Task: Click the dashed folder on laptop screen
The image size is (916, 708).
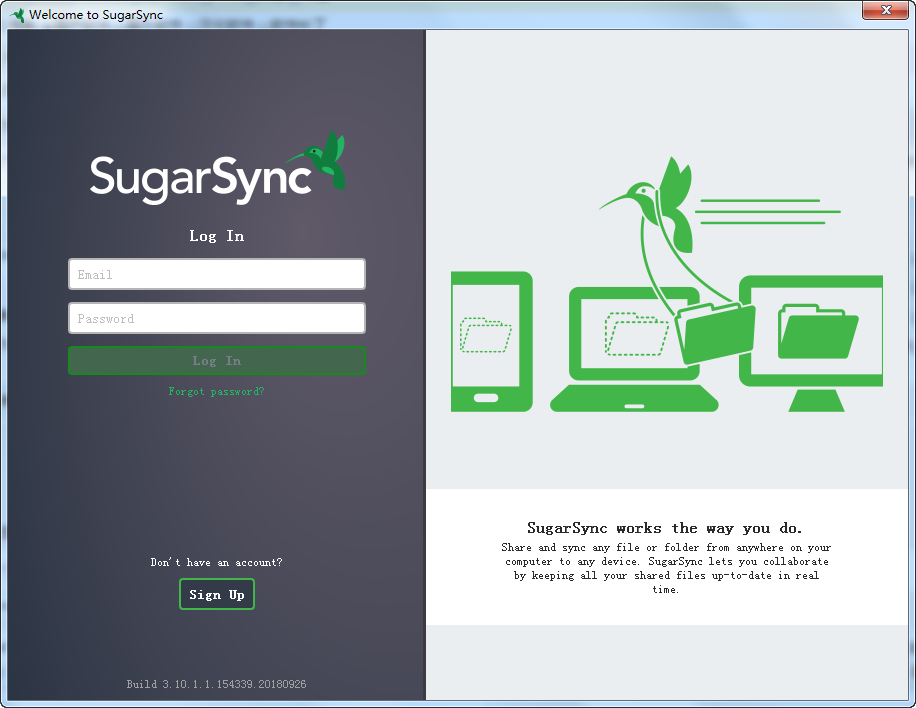Action: (x=636, y=334)
